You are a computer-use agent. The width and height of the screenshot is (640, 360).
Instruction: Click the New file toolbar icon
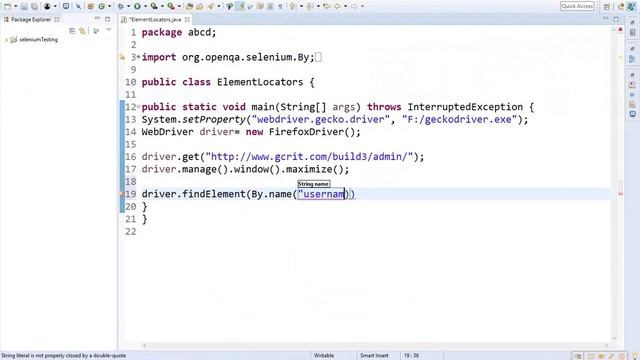[x=7, y=7]
